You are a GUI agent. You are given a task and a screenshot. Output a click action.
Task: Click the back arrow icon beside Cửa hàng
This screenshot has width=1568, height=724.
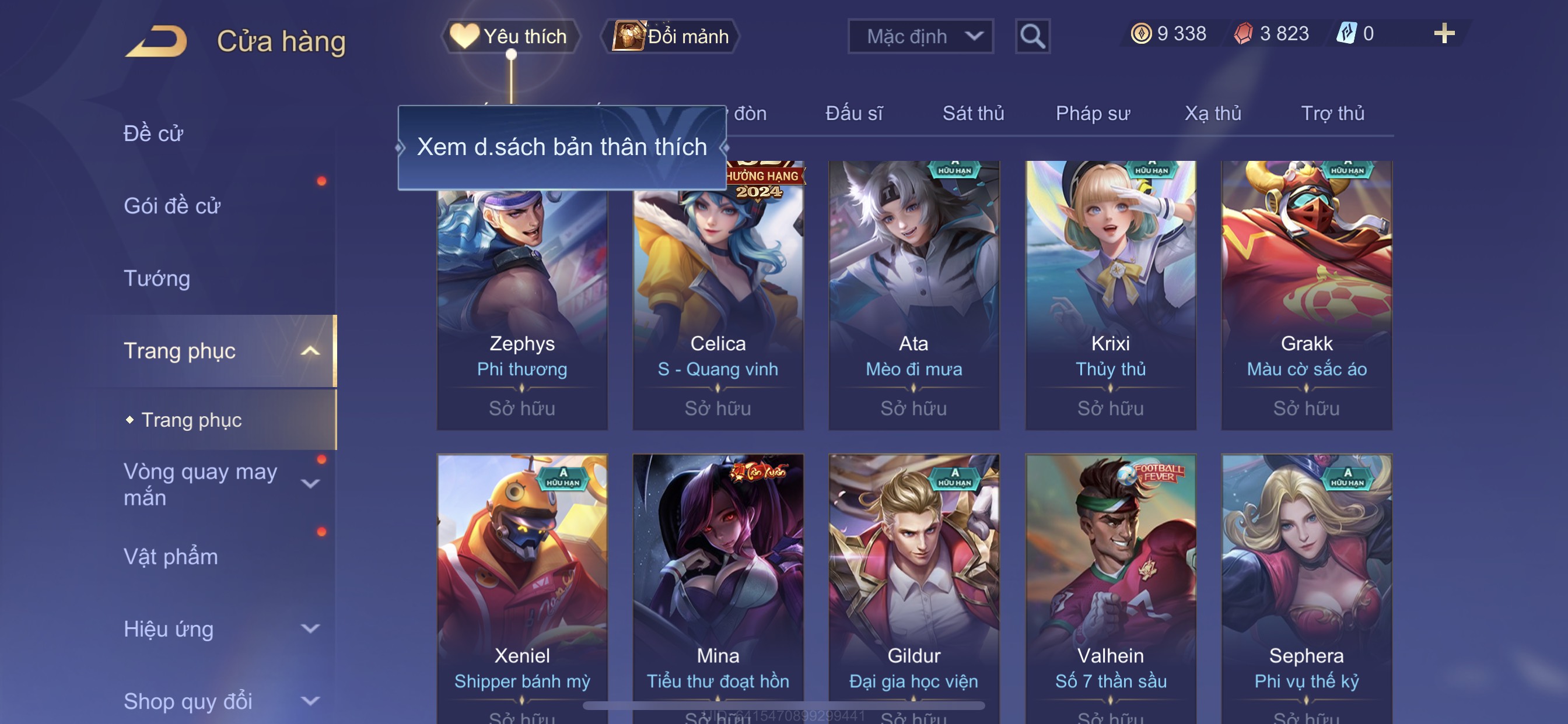point(157,41)
